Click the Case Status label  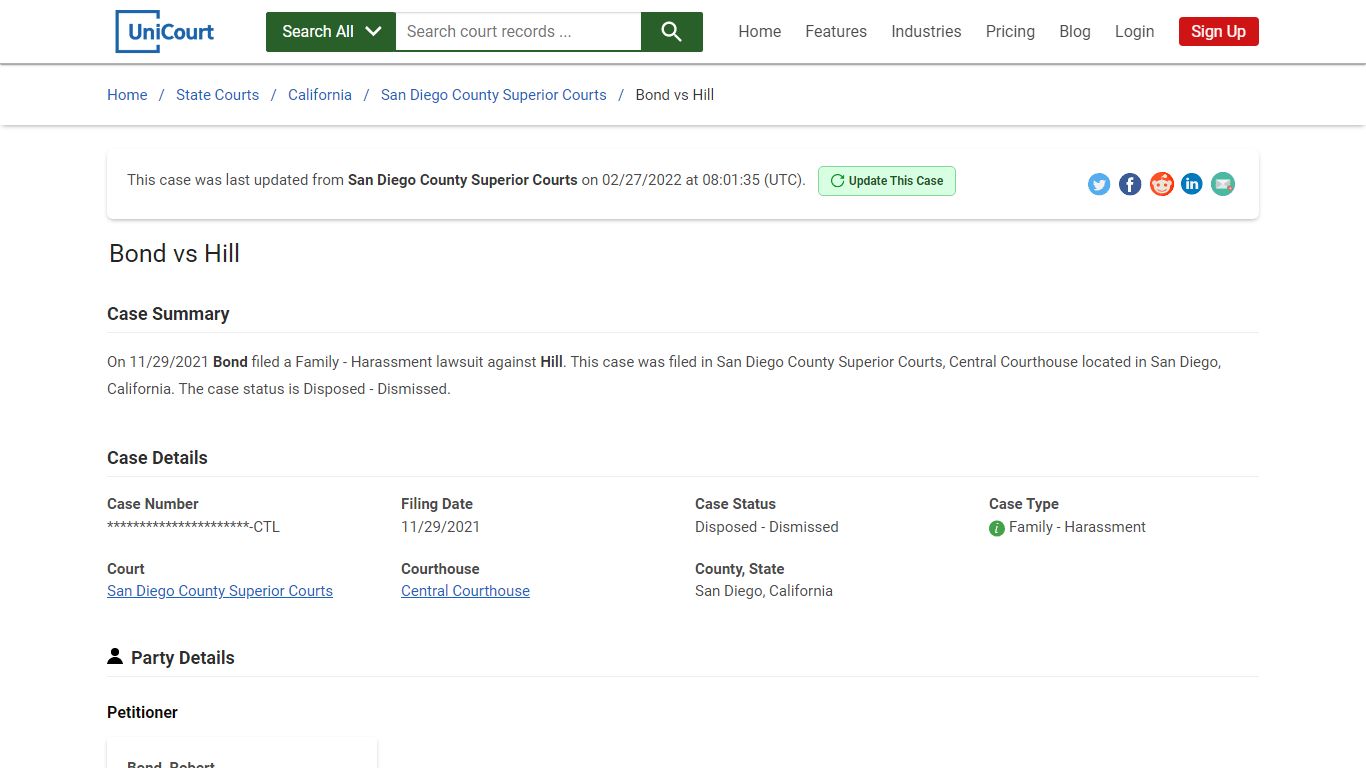point(735,504)
